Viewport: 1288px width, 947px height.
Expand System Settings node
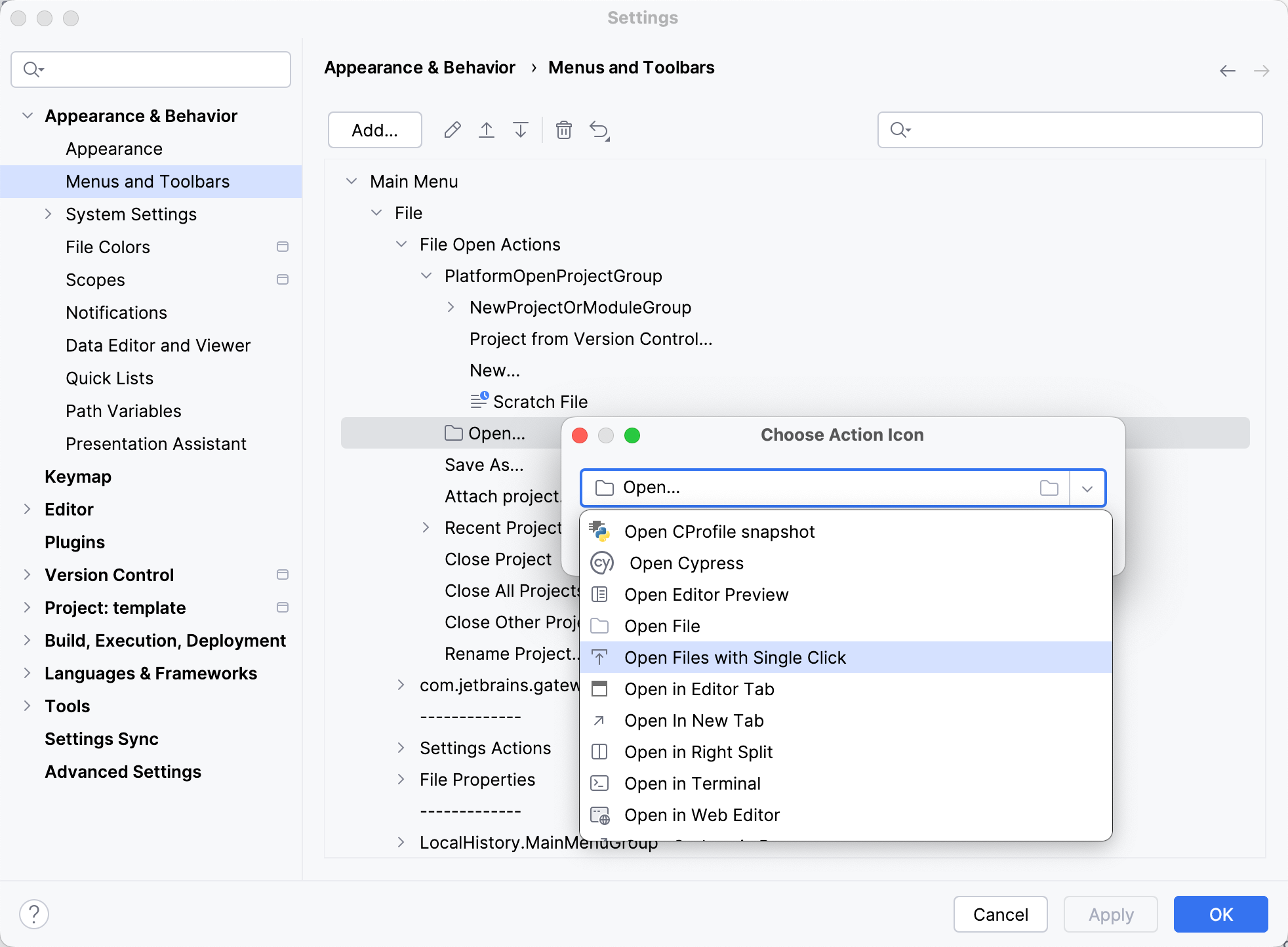point(49,214)
